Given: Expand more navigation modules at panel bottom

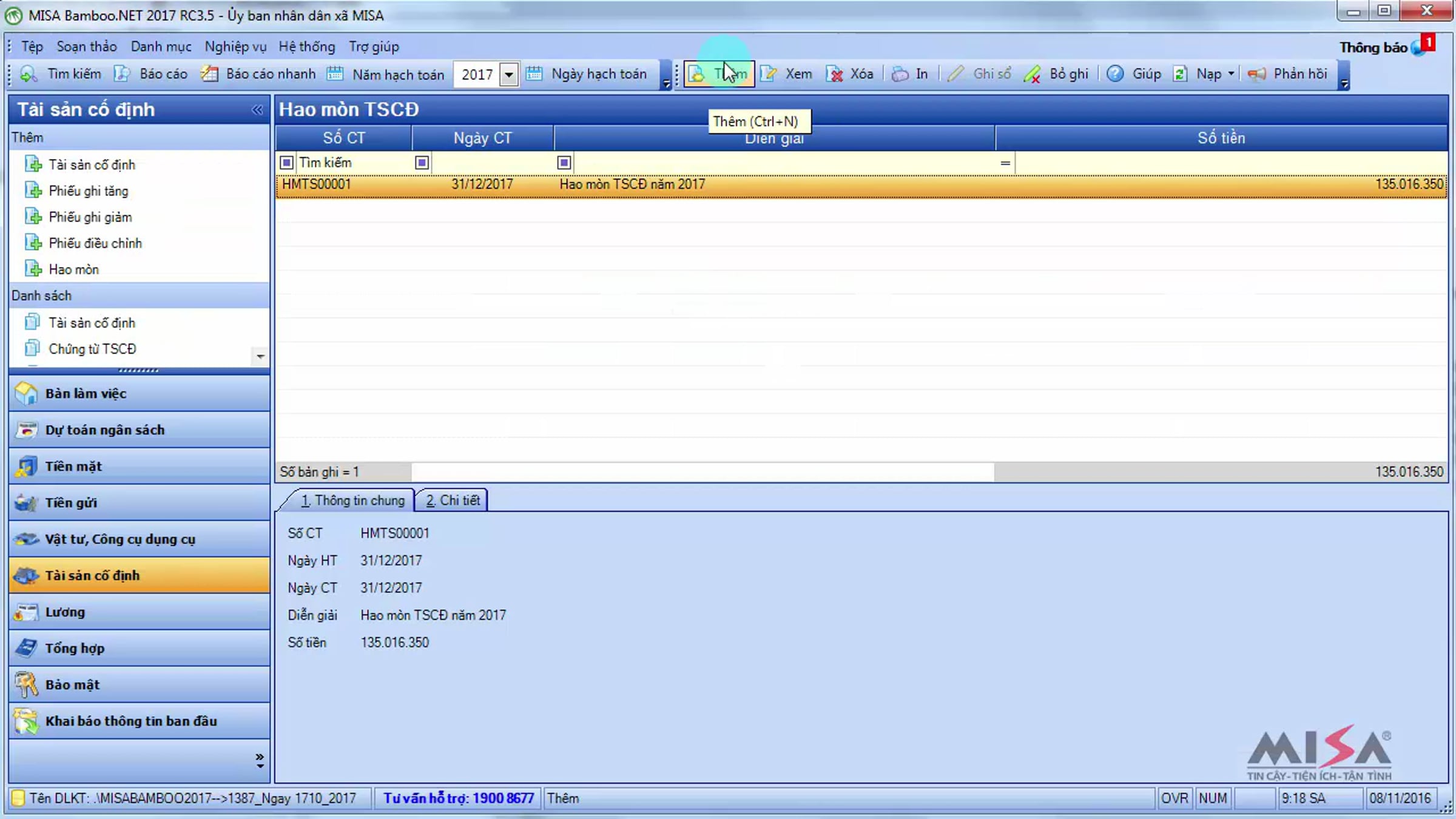Looking at the screenshot, I should click(260, 761).
